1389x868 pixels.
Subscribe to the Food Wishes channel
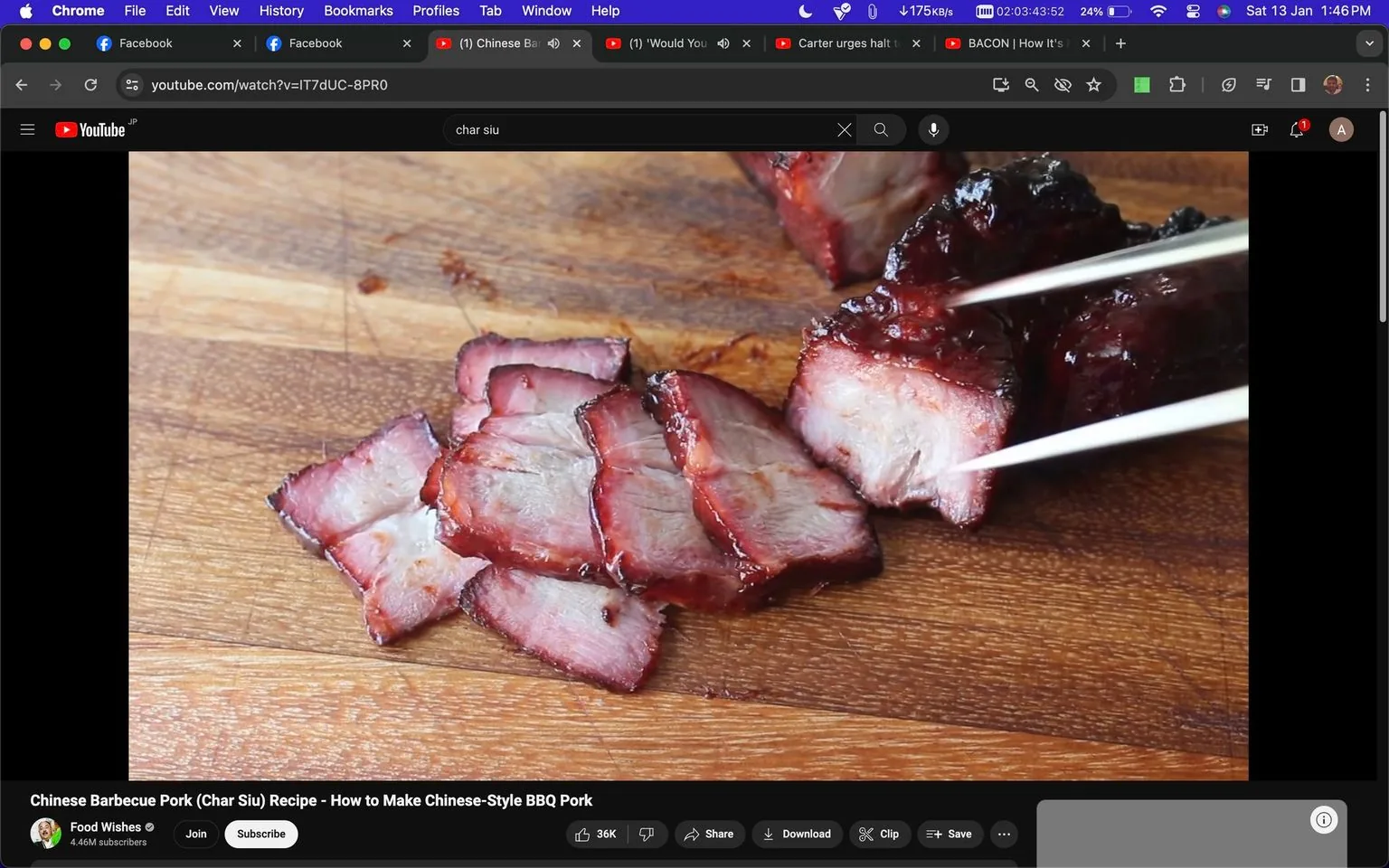pos(260,834)
